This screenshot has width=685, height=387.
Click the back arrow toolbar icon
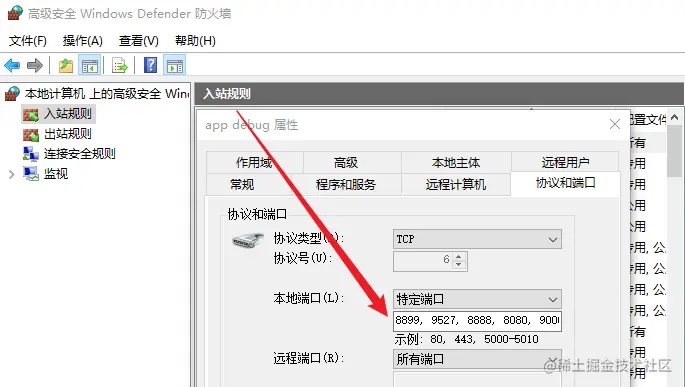pyautogui.click(x=12, y=66)
